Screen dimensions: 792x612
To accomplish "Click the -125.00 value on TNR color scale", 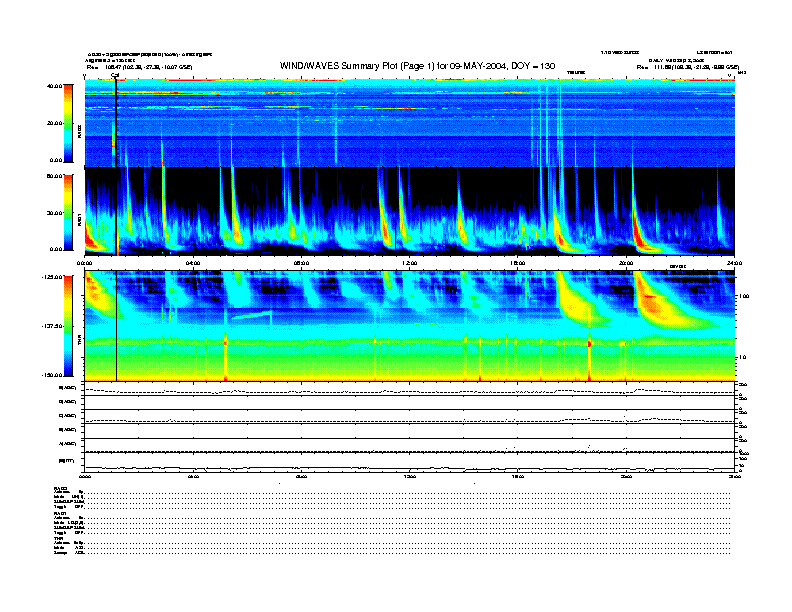I will pos(53,276).
